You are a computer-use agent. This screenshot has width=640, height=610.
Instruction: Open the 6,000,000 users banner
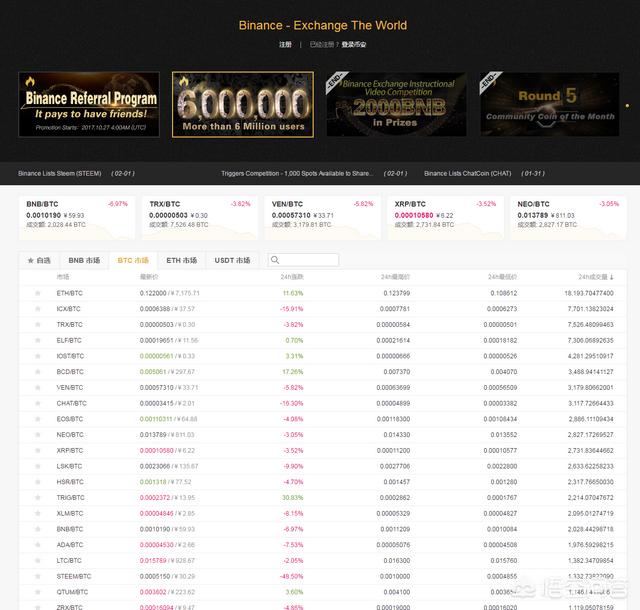[243, 105]
